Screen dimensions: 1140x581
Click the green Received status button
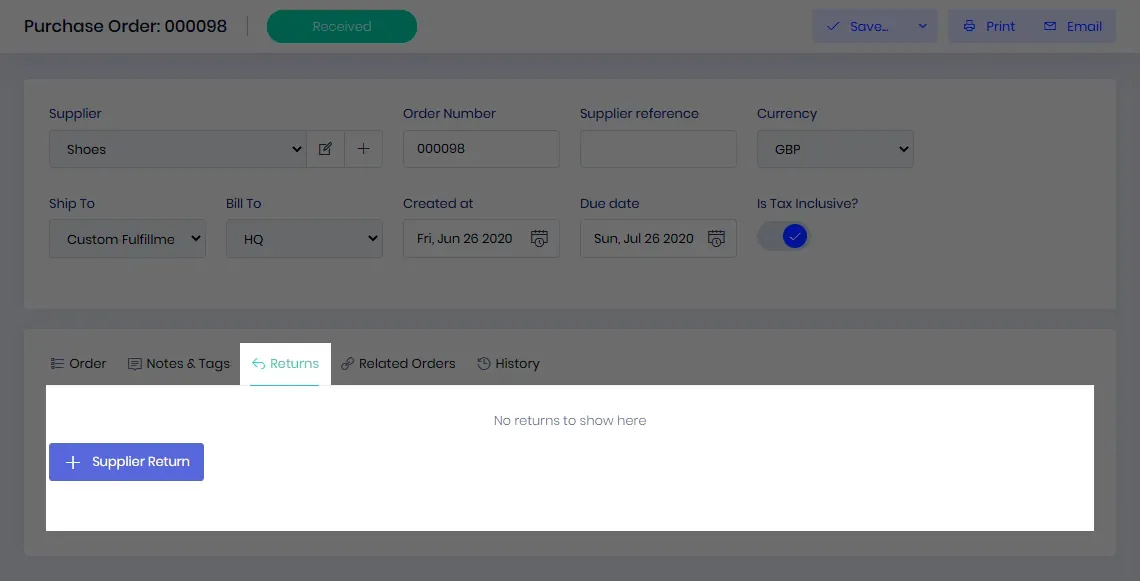342,26
